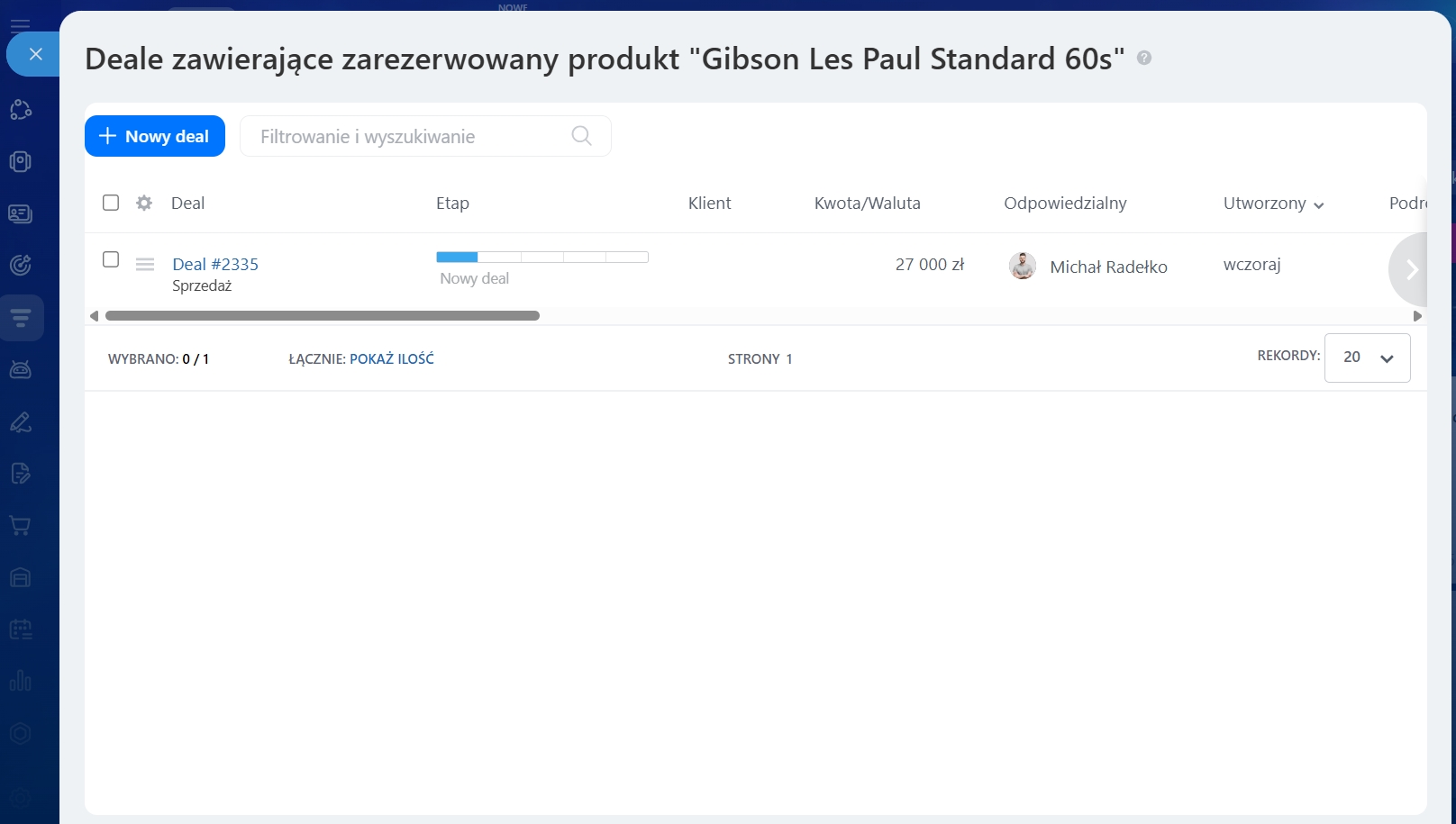The height and width of the screenshot is (824, 1456).
Task: Click the help question mark icon beside title
Action: click(x=1144, y=58)
